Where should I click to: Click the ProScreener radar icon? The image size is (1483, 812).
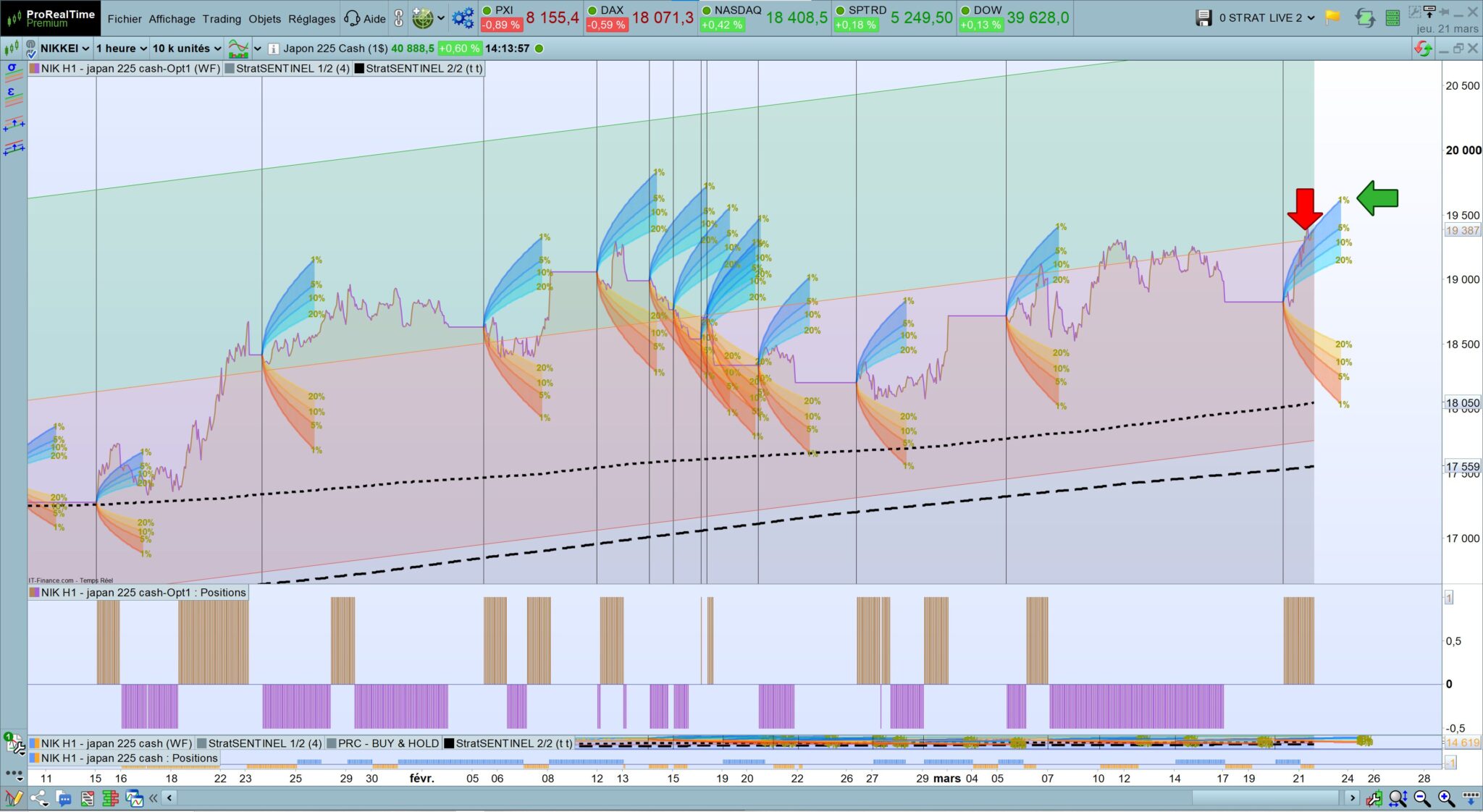[x=422, y=18]
